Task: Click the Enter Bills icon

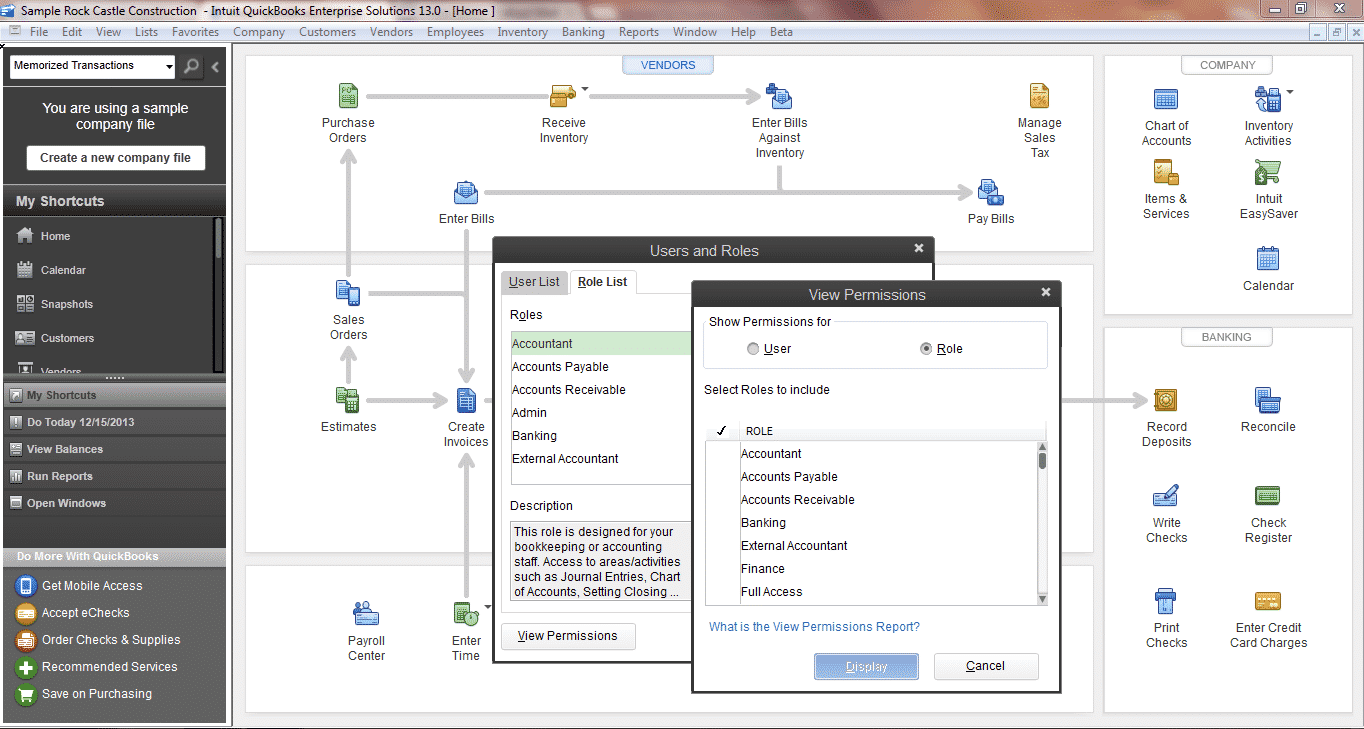Action: [x=466, y=193]
